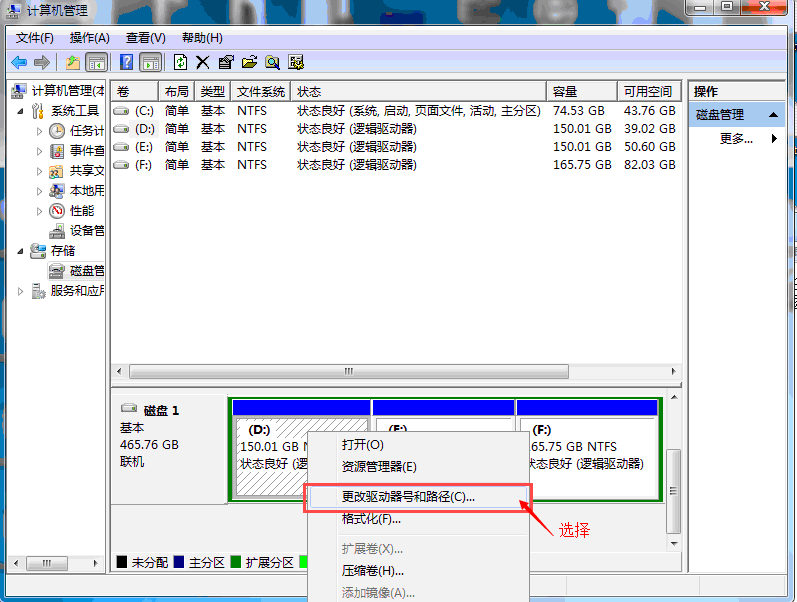
Task: Select the 性能 icon in tree
Action: 56,210
